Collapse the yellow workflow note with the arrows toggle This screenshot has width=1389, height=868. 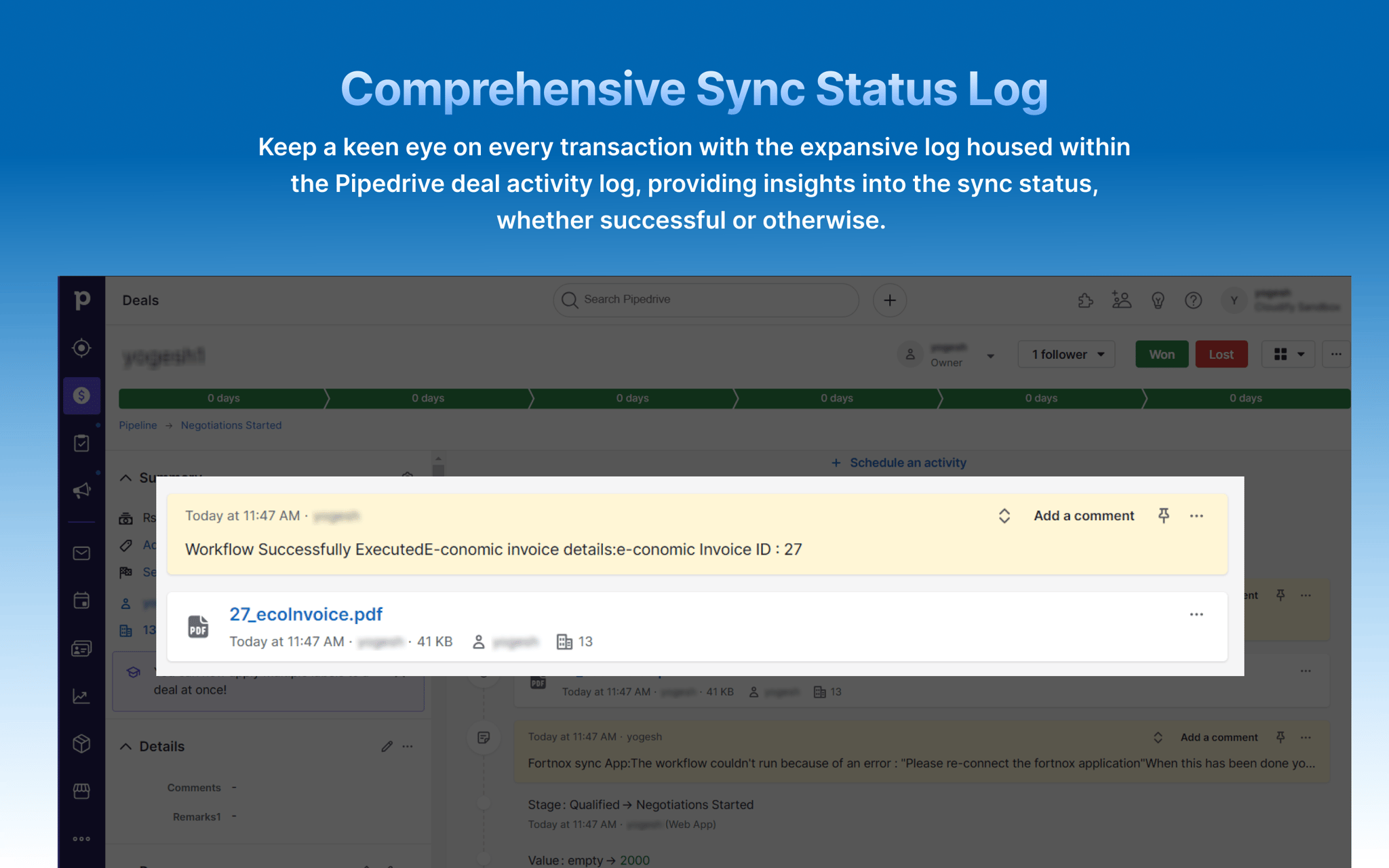pyautogui.click(x=1004, y=515)
